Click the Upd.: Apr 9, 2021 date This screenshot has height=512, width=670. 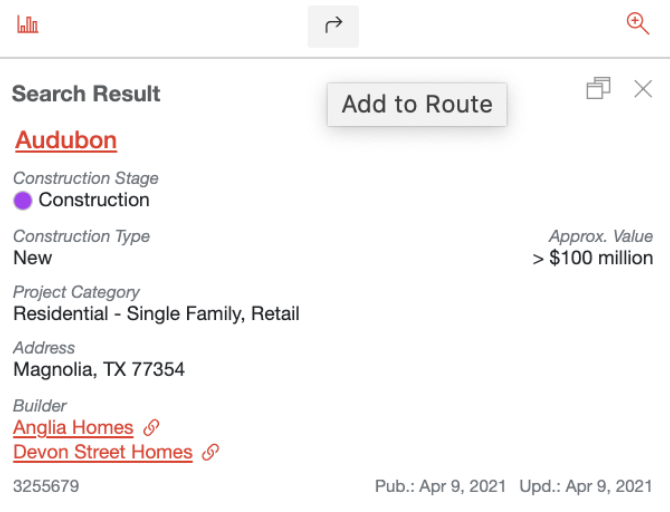586,486
